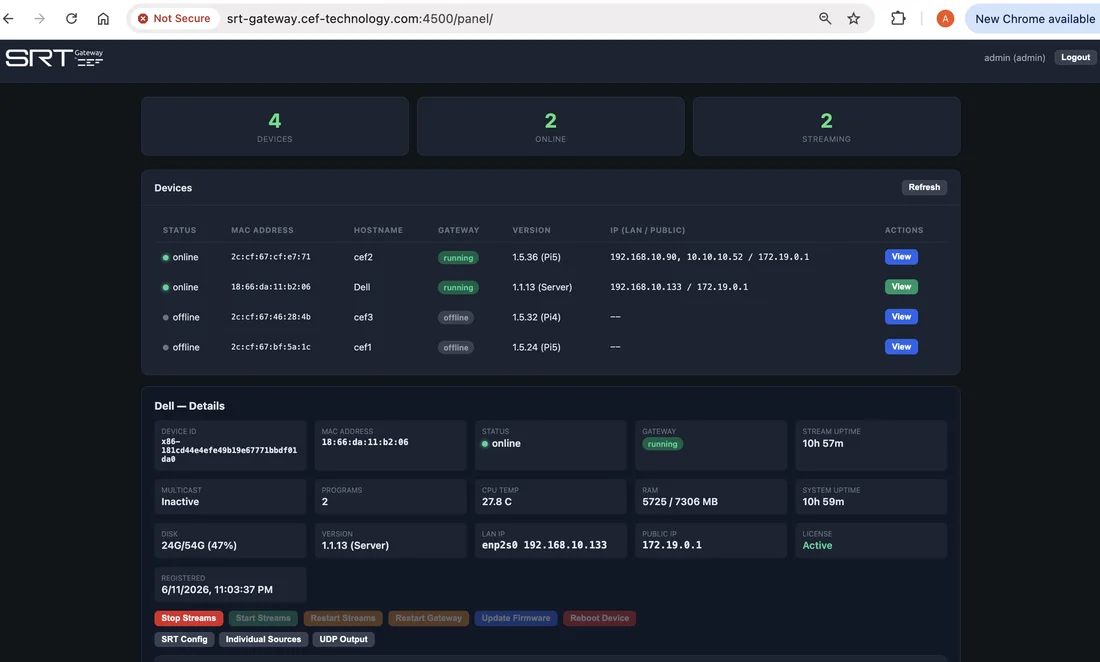Viewport: 1100px width, 662px height.
Task: Click hostname cef2 in the table
Action: [363, 257]
